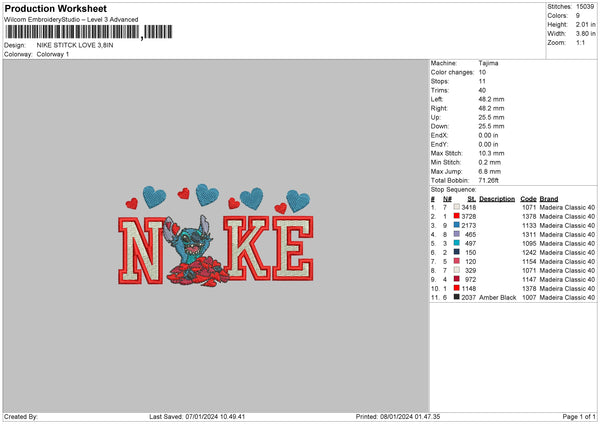The height and width of the screenshot is (424, 600).
Task: Select the Min Stitch value 0.2 mm
Action: (490, 162)
